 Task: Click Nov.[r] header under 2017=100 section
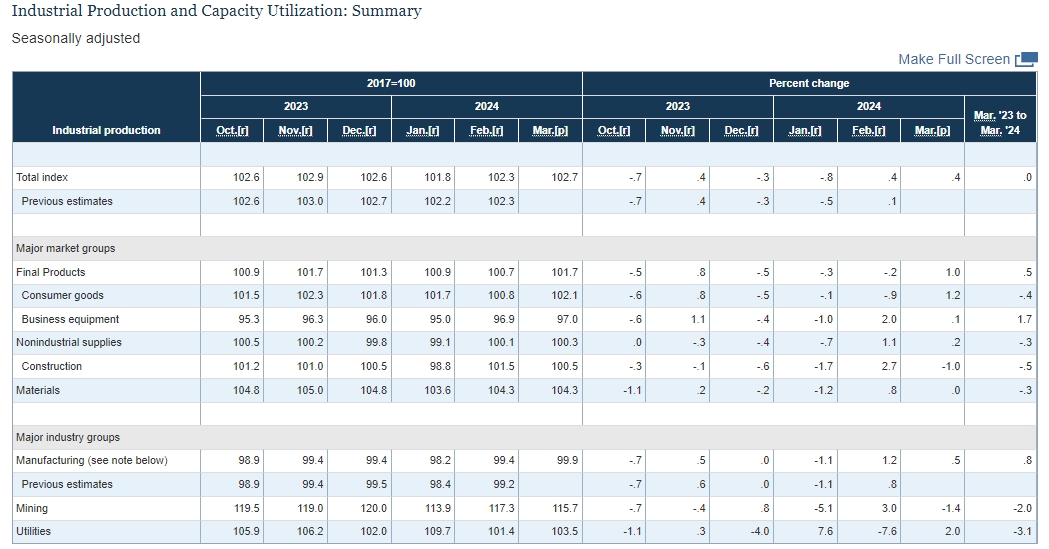click(x=296, y=131)
